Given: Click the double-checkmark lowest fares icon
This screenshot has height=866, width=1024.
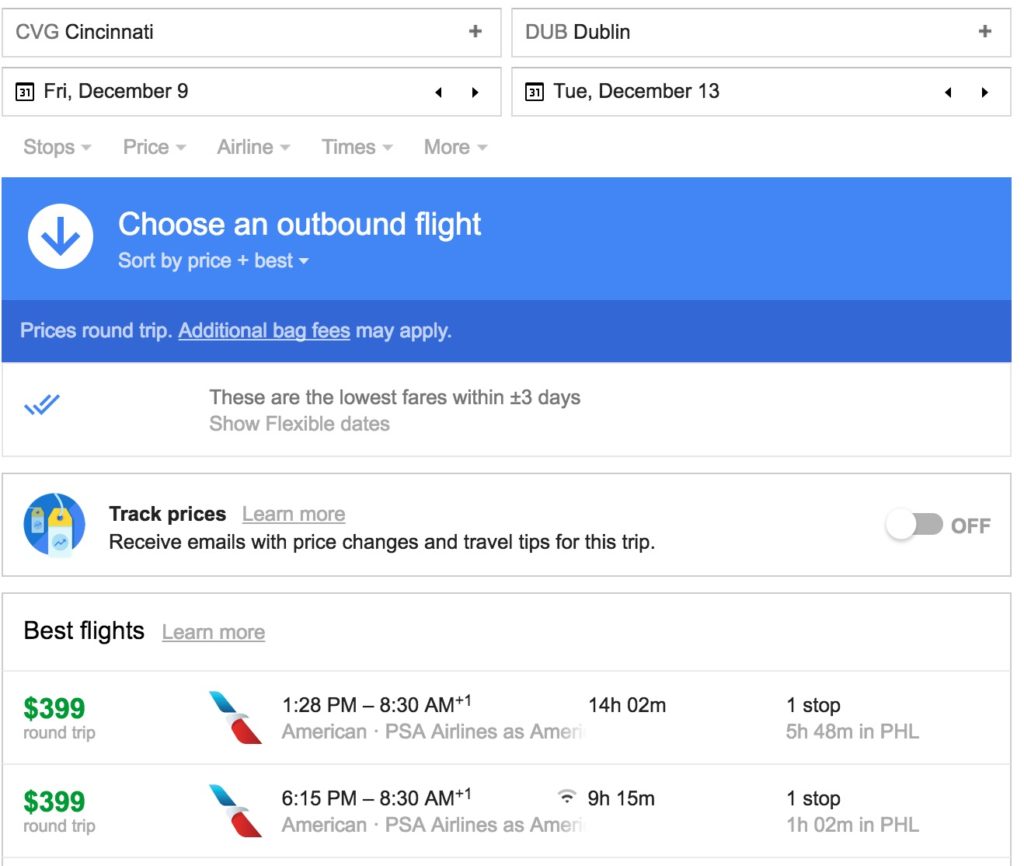Looking at the screenshot, I should tap(42, 406).
